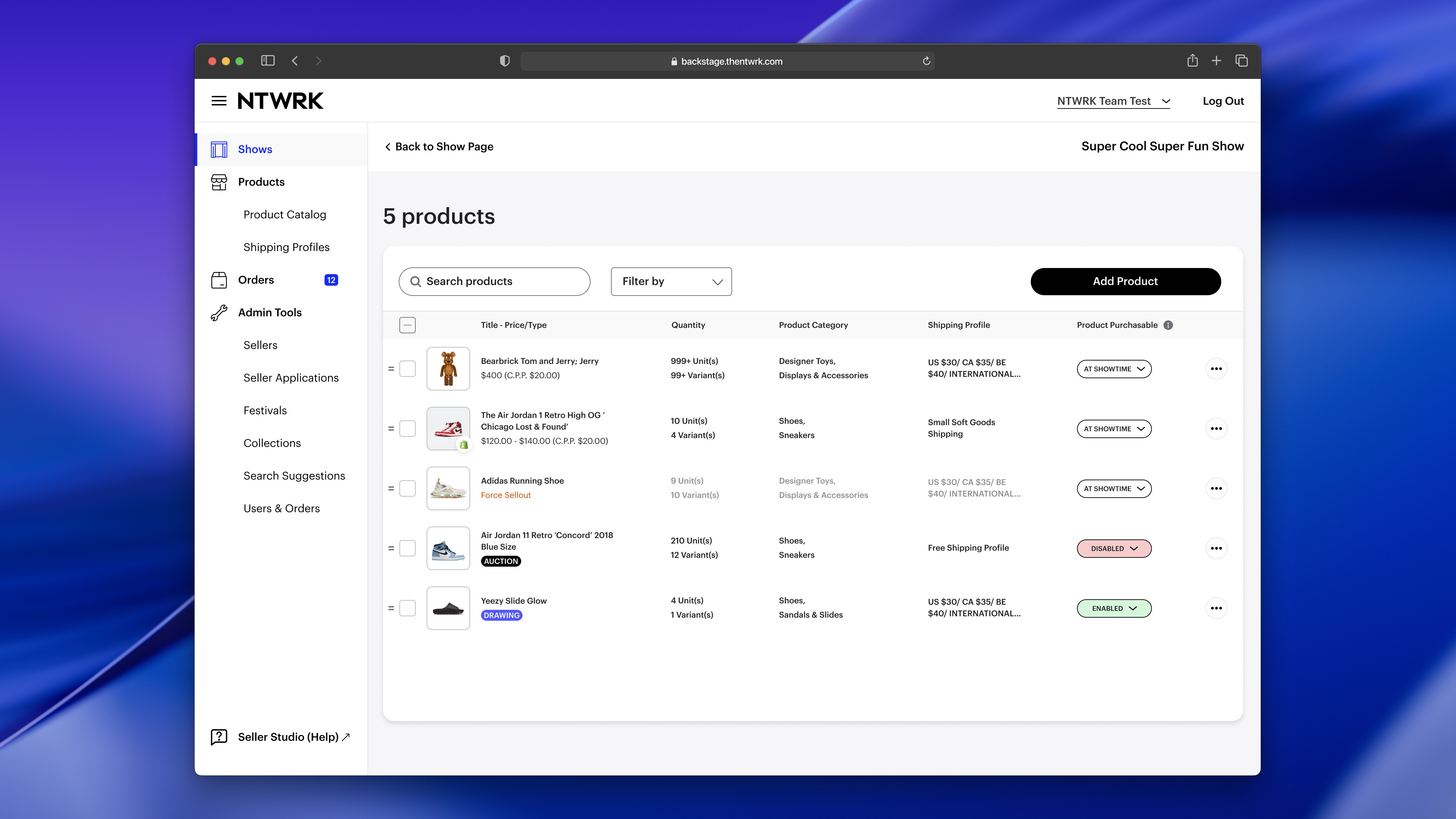
Task: Click the Safari sidebar toggle icon
Action: coord(267,61)
